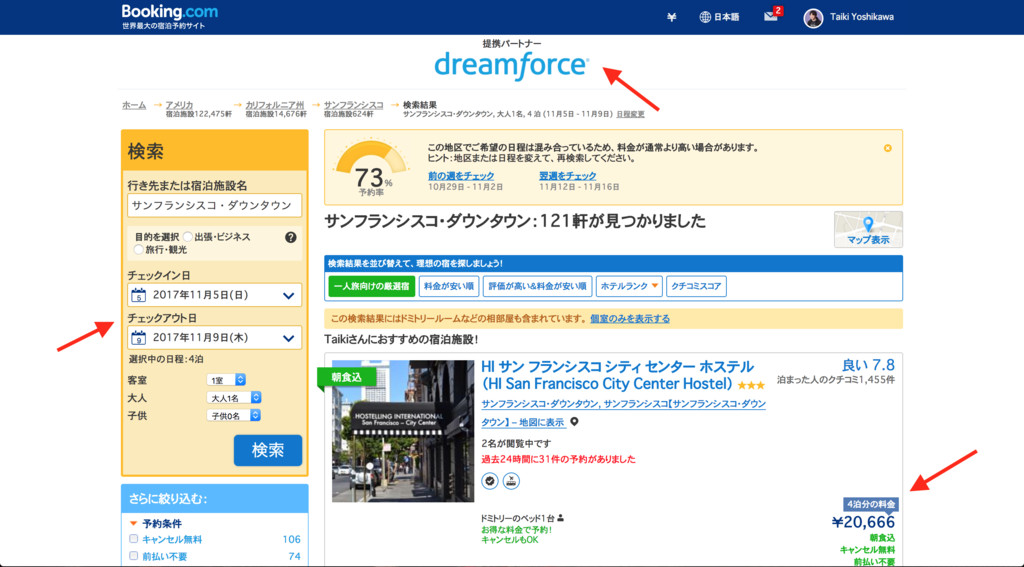Click the キャンセル無料 filter label
This screenshot has width=1024, height=567.
click(172, 540)
